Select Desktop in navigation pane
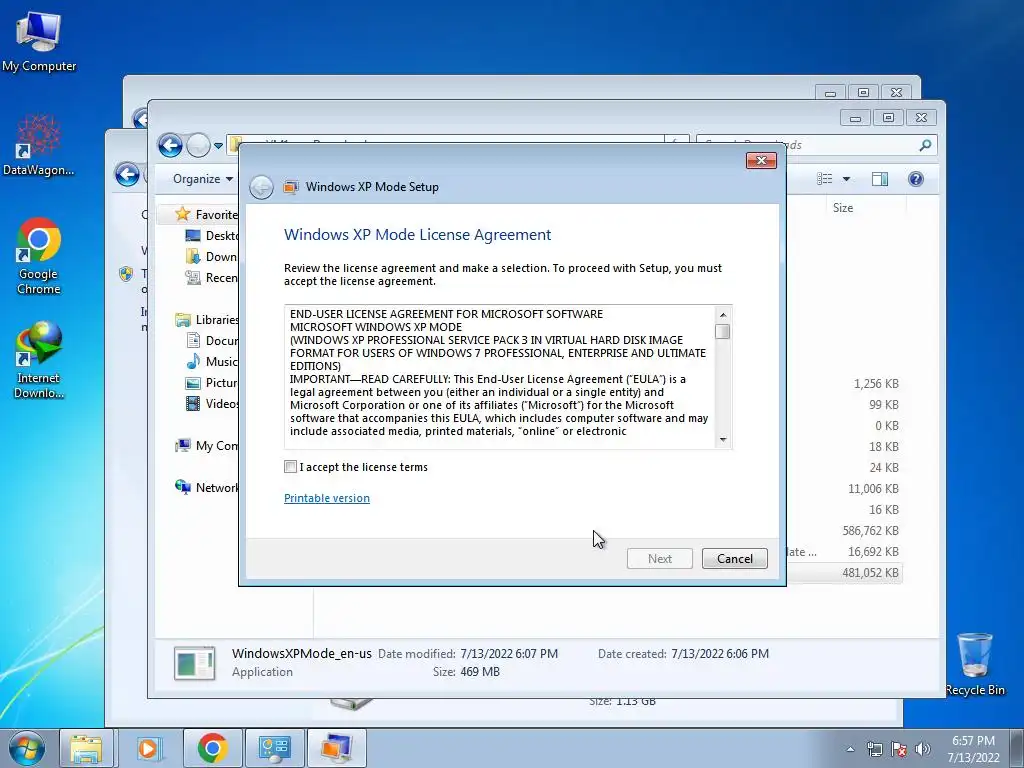The image size is (1024, 768). coord(212,235)
